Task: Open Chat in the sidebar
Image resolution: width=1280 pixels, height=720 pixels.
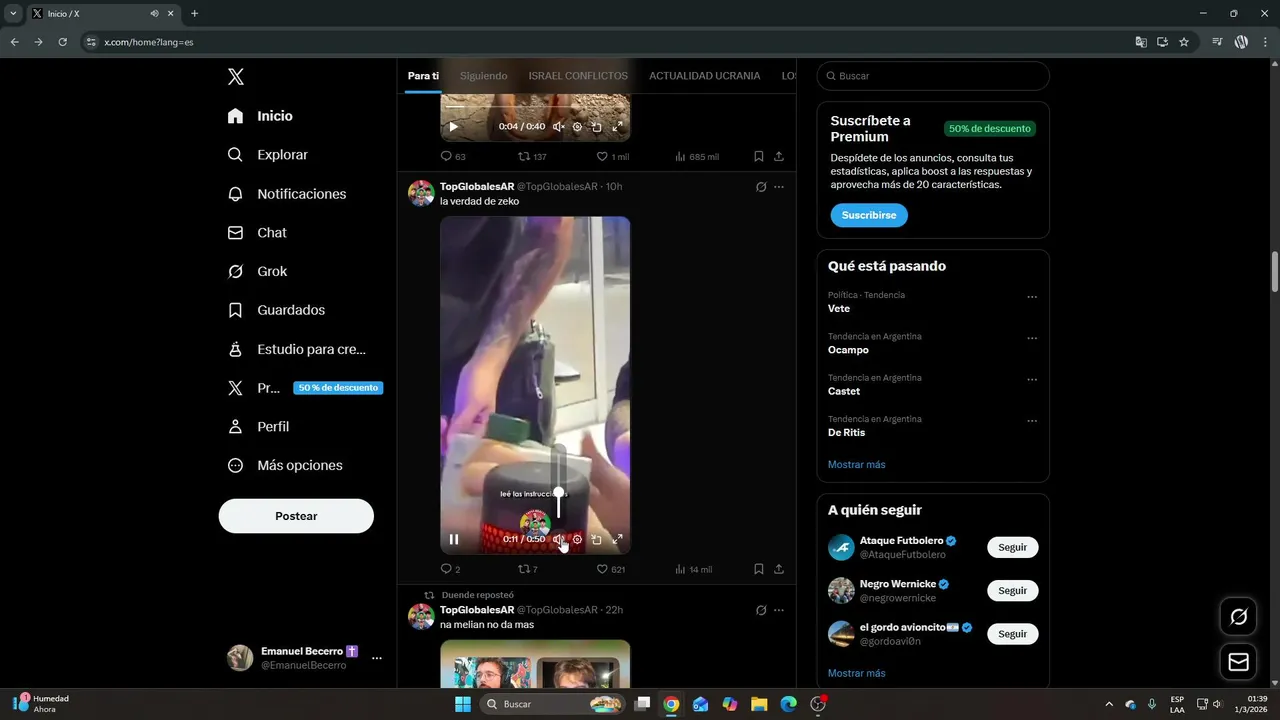Action: [257, 232]
